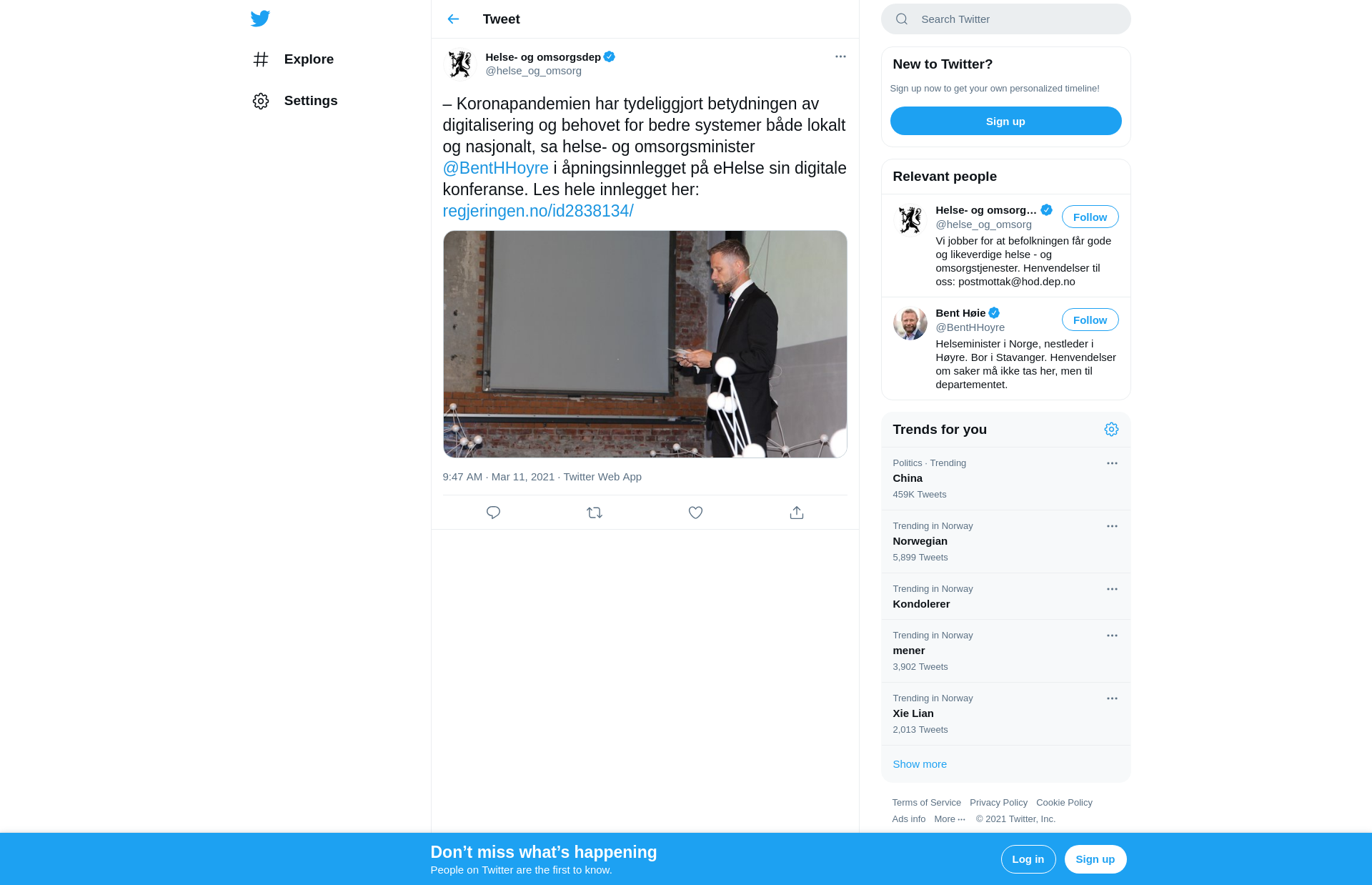Follow Bent Høie
1372x885 pixels.
[x=1090, y=320]
